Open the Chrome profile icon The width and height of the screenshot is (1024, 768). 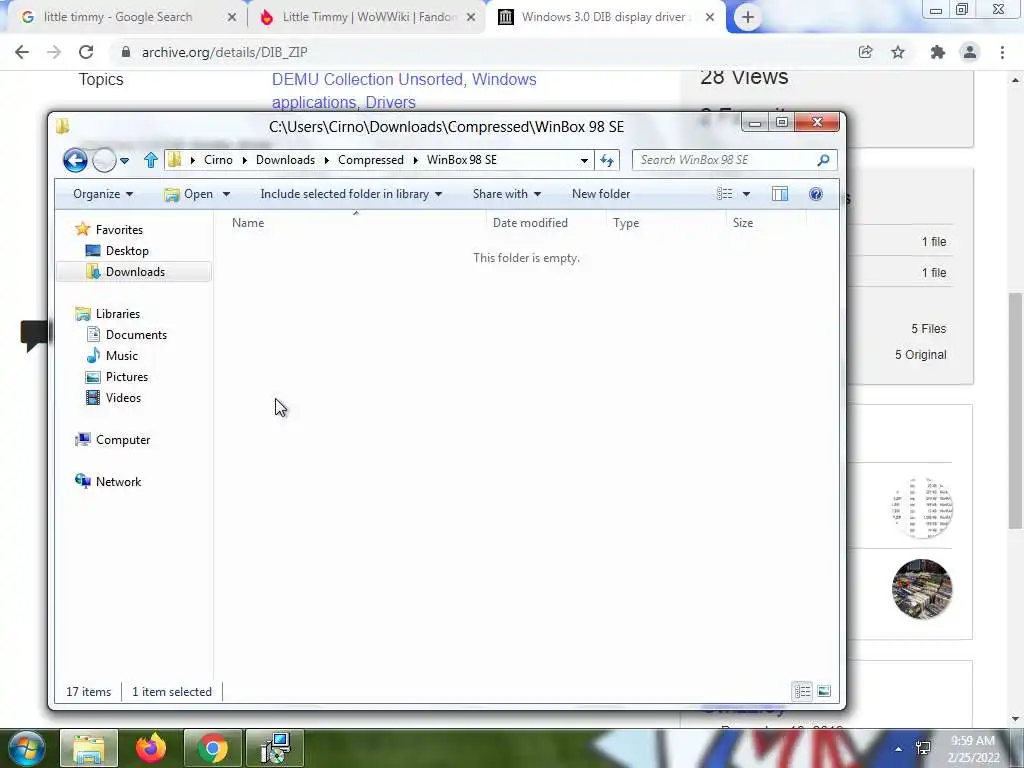coord(970,52)
